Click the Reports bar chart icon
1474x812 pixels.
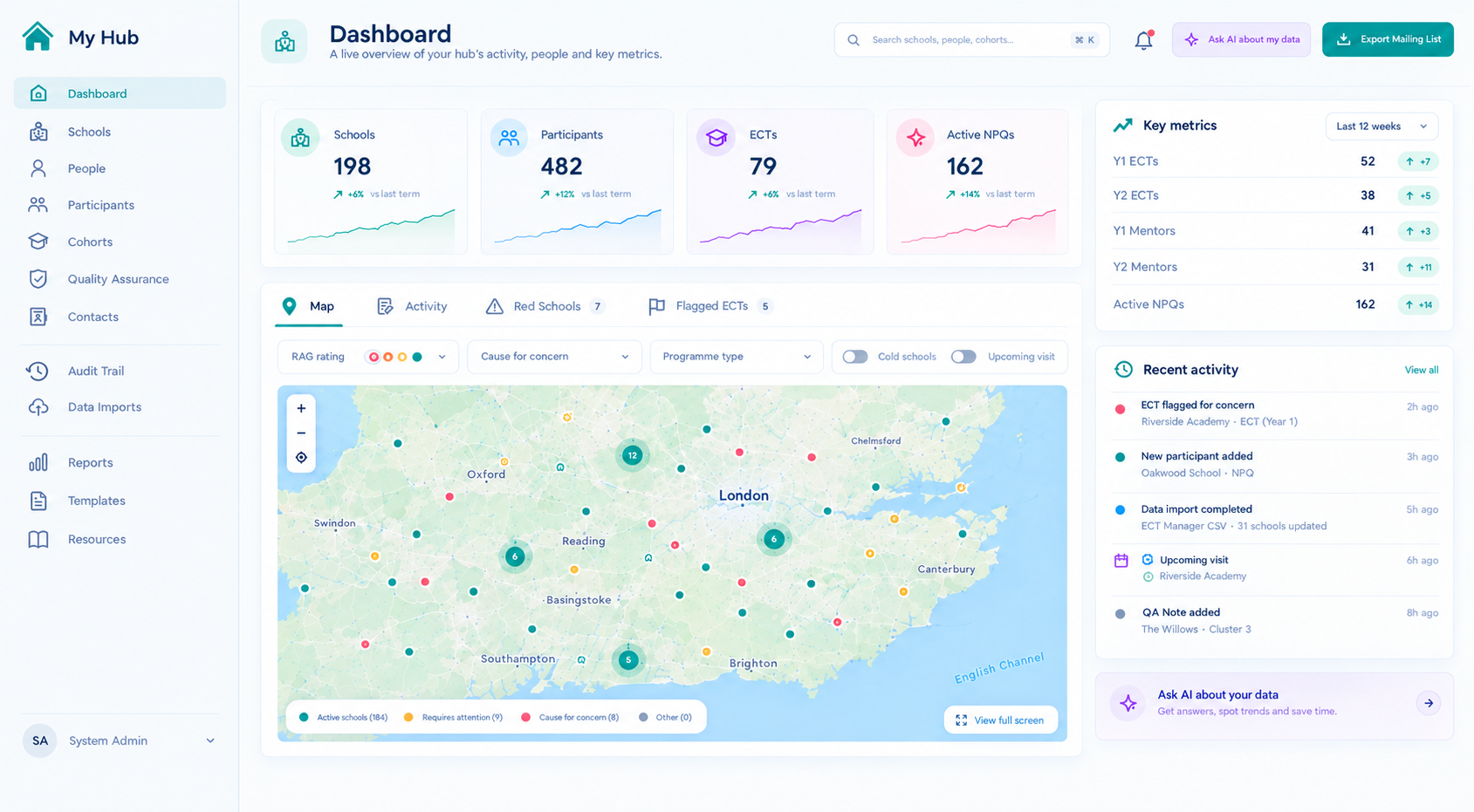(x=38, y=462)
